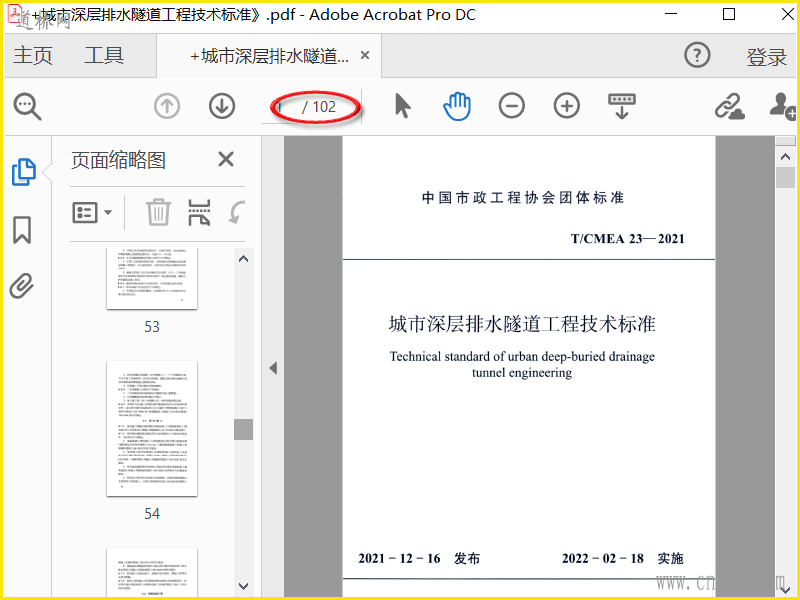
Task: Click the title 城市深层排水隧道工程技术标准
Action: point(522,324)
